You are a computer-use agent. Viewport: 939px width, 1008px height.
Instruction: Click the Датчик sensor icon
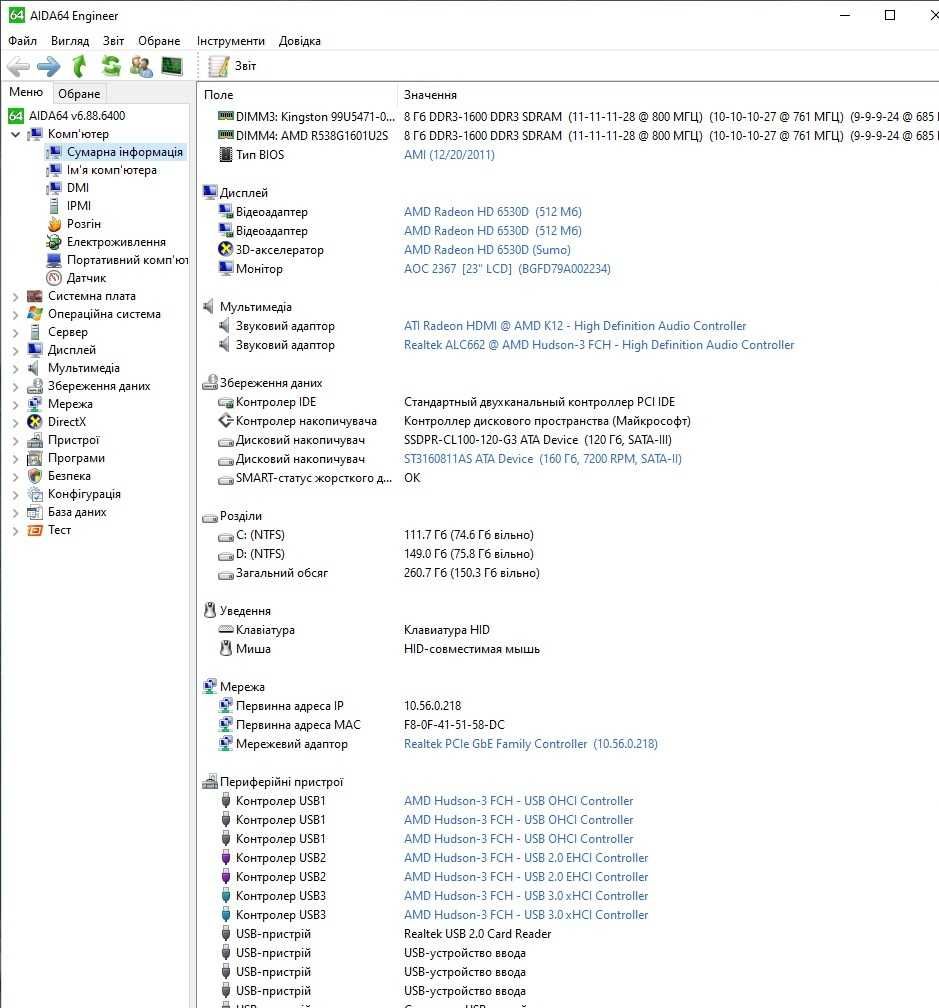coord(54,278)
